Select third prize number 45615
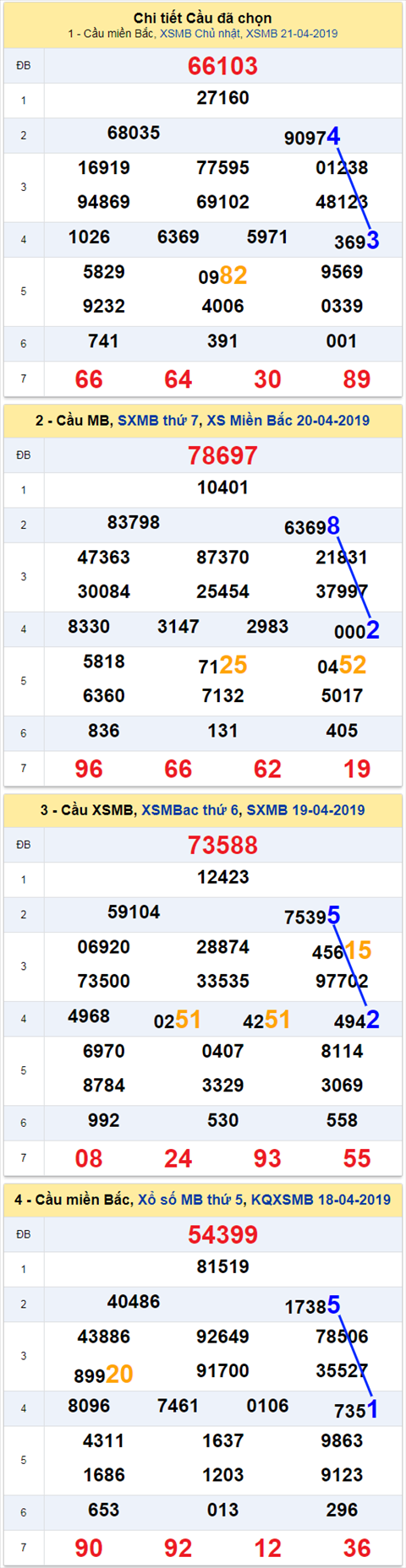This screenshot has height=1568, width=406. pos(342,950)
